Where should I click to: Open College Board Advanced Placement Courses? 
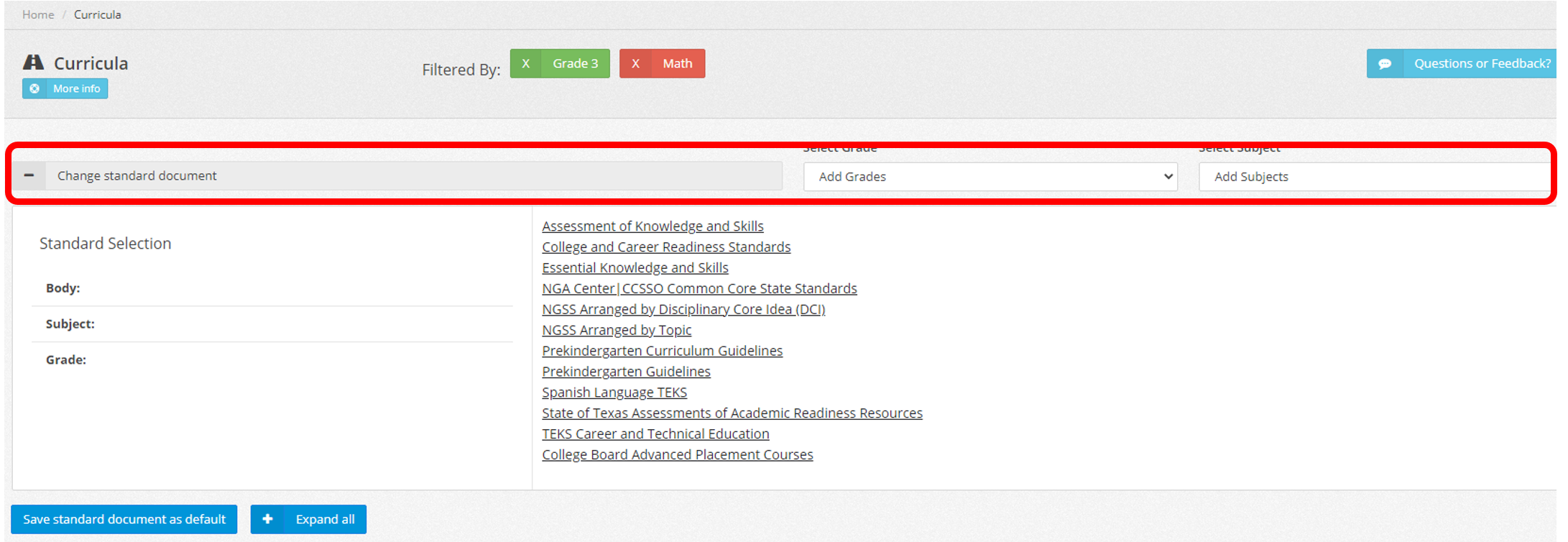point(678,455)
